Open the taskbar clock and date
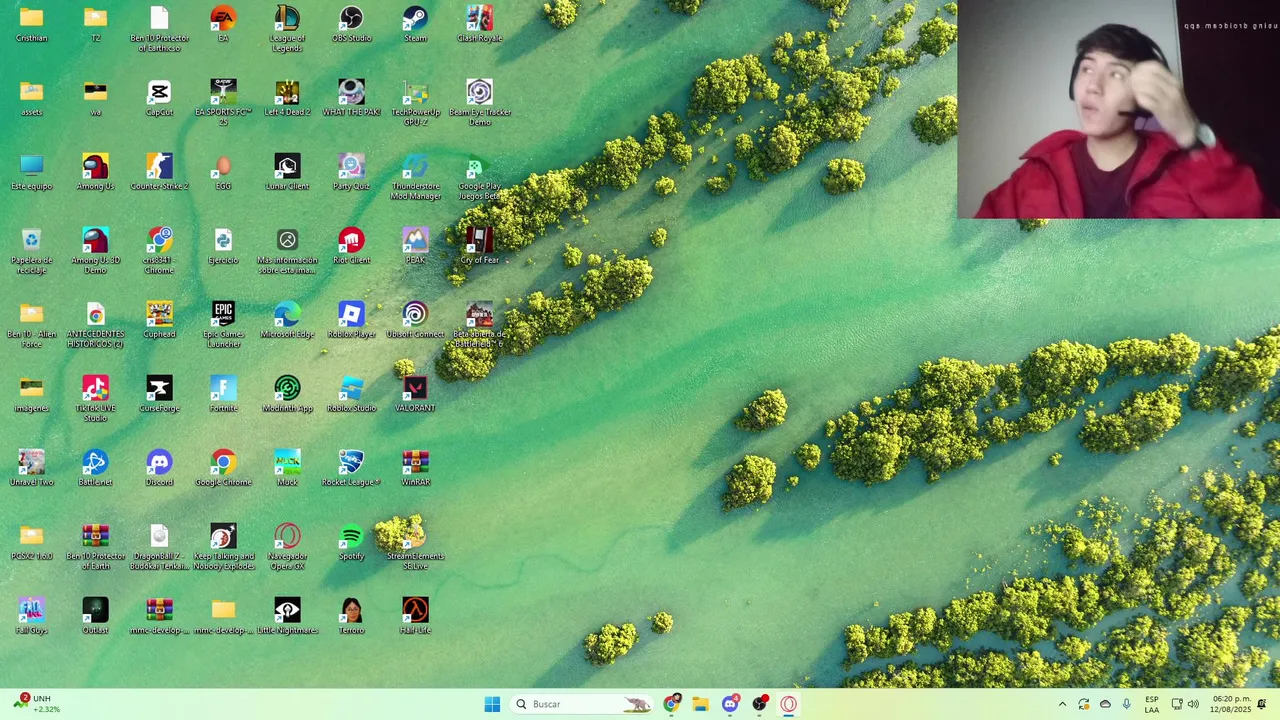This screenshot has height=720, width=1280. 1231,704
